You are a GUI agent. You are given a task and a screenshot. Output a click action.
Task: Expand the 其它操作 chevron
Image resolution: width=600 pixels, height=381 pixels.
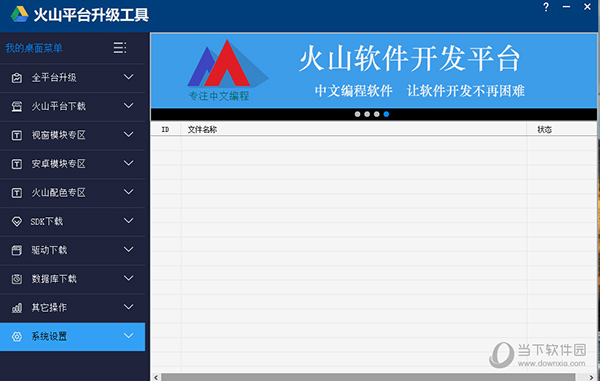click(x=129, y=307)
